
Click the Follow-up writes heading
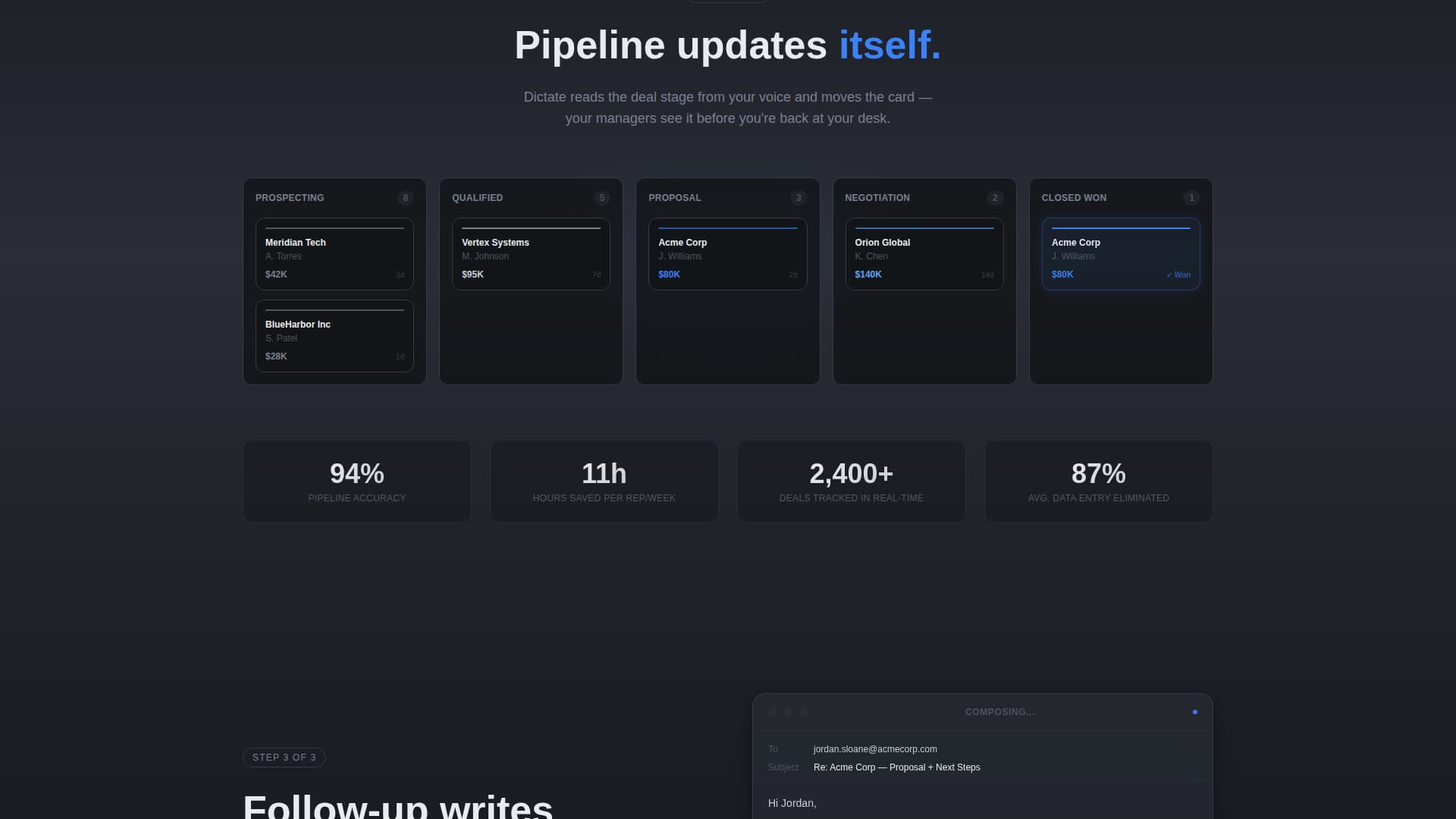point(398,805)
